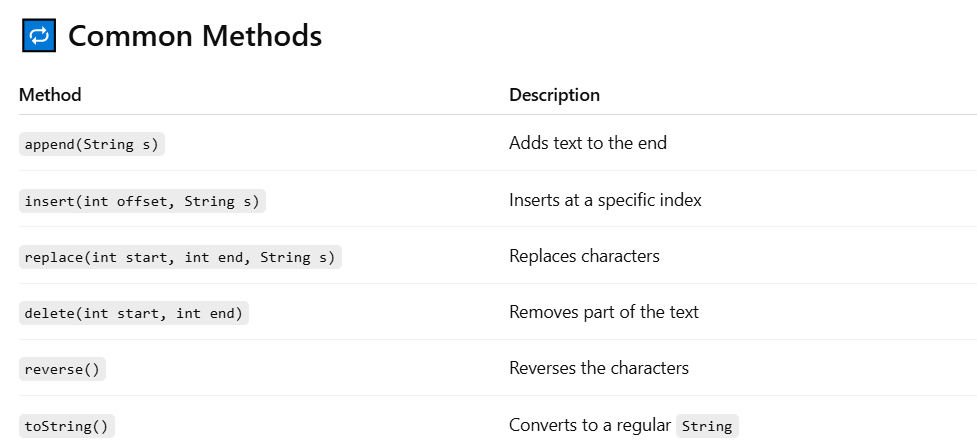This screenshot has width=977, height=443.
Task: Click 'Removes part of the text' description
Action: 604,312
